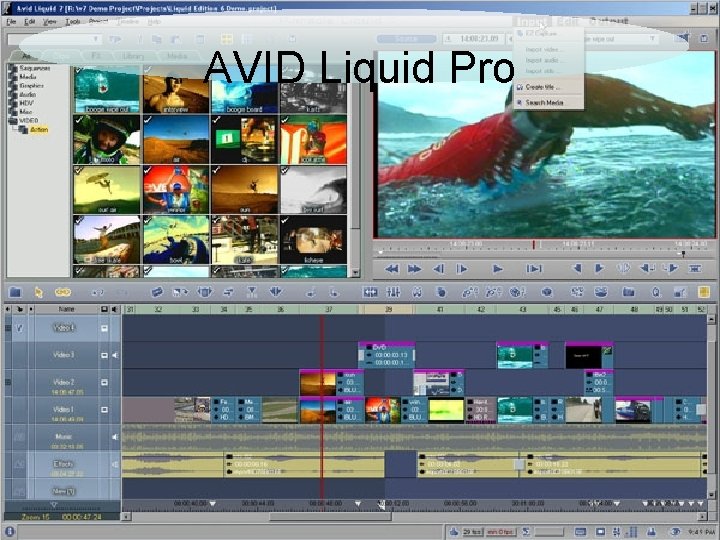The width and height of the screenshot is (720, 540).
Task: Click the play in-to-out button
Action: tap(534, 269)
